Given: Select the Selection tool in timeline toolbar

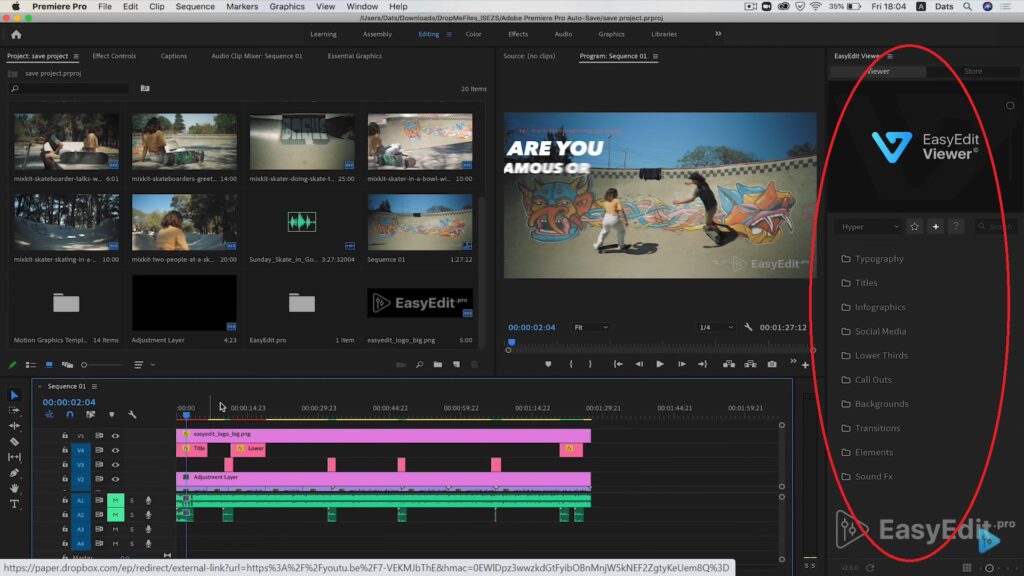Looking at the screenshot, I should [14, 395].
